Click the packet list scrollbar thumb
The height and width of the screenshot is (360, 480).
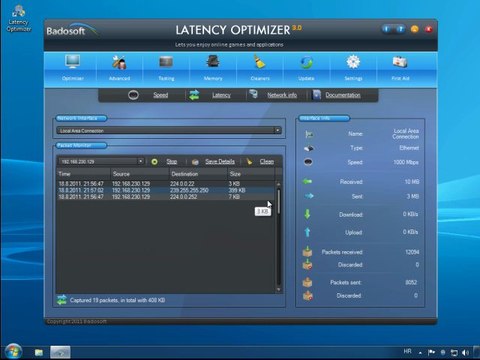(x=279, y=201)
